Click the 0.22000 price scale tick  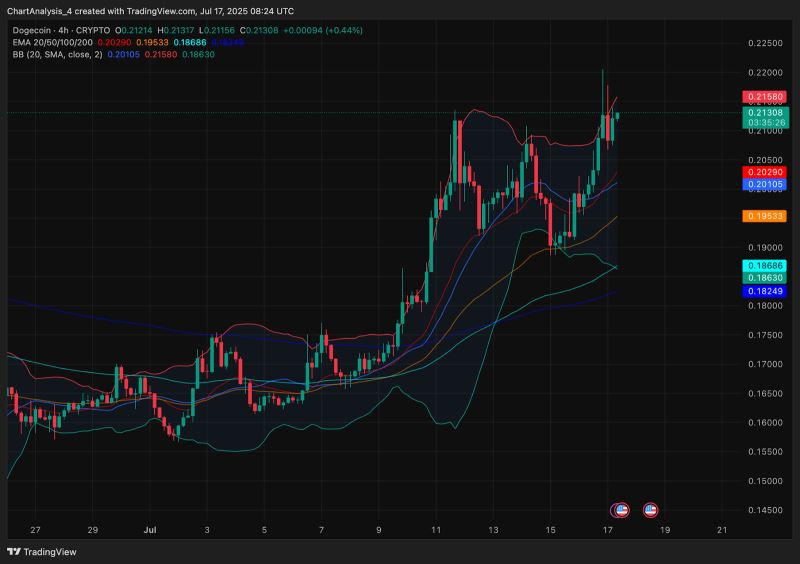765,72
